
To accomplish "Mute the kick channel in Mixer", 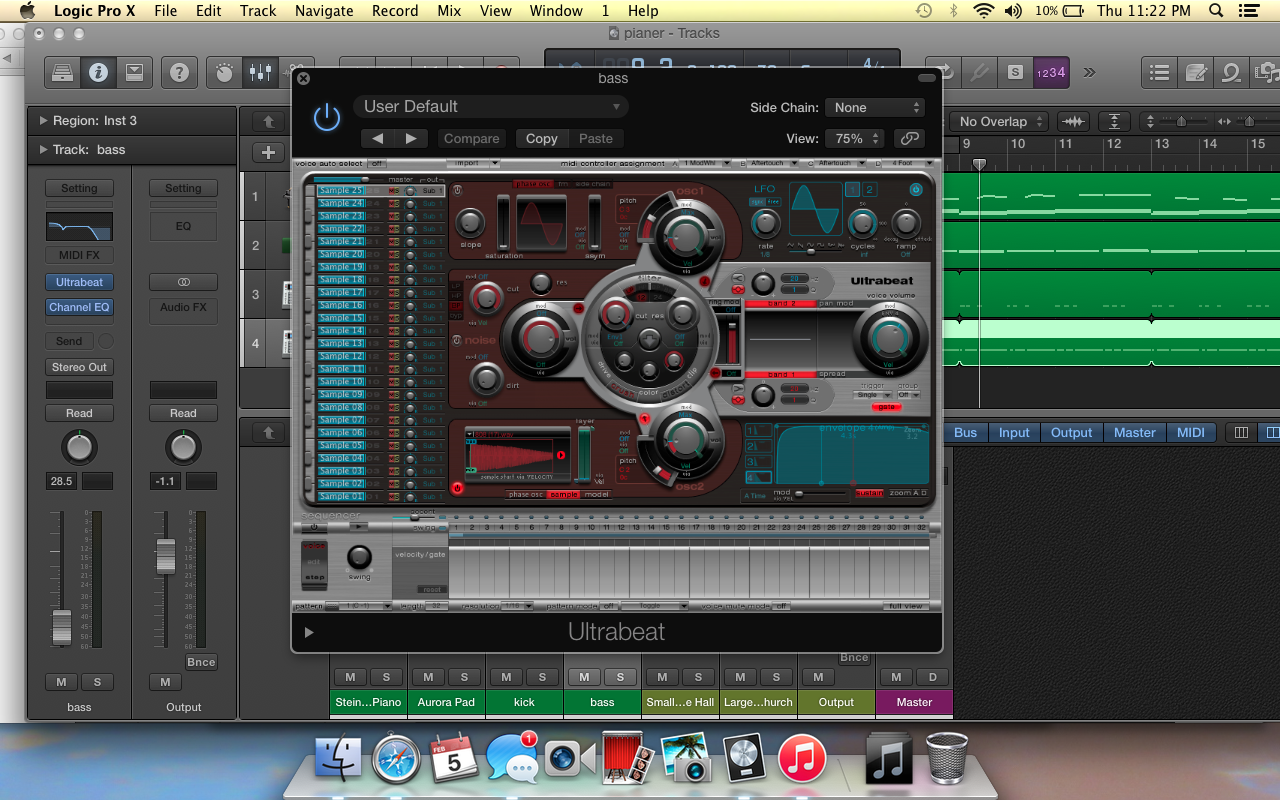I will (x=506, y=677).
